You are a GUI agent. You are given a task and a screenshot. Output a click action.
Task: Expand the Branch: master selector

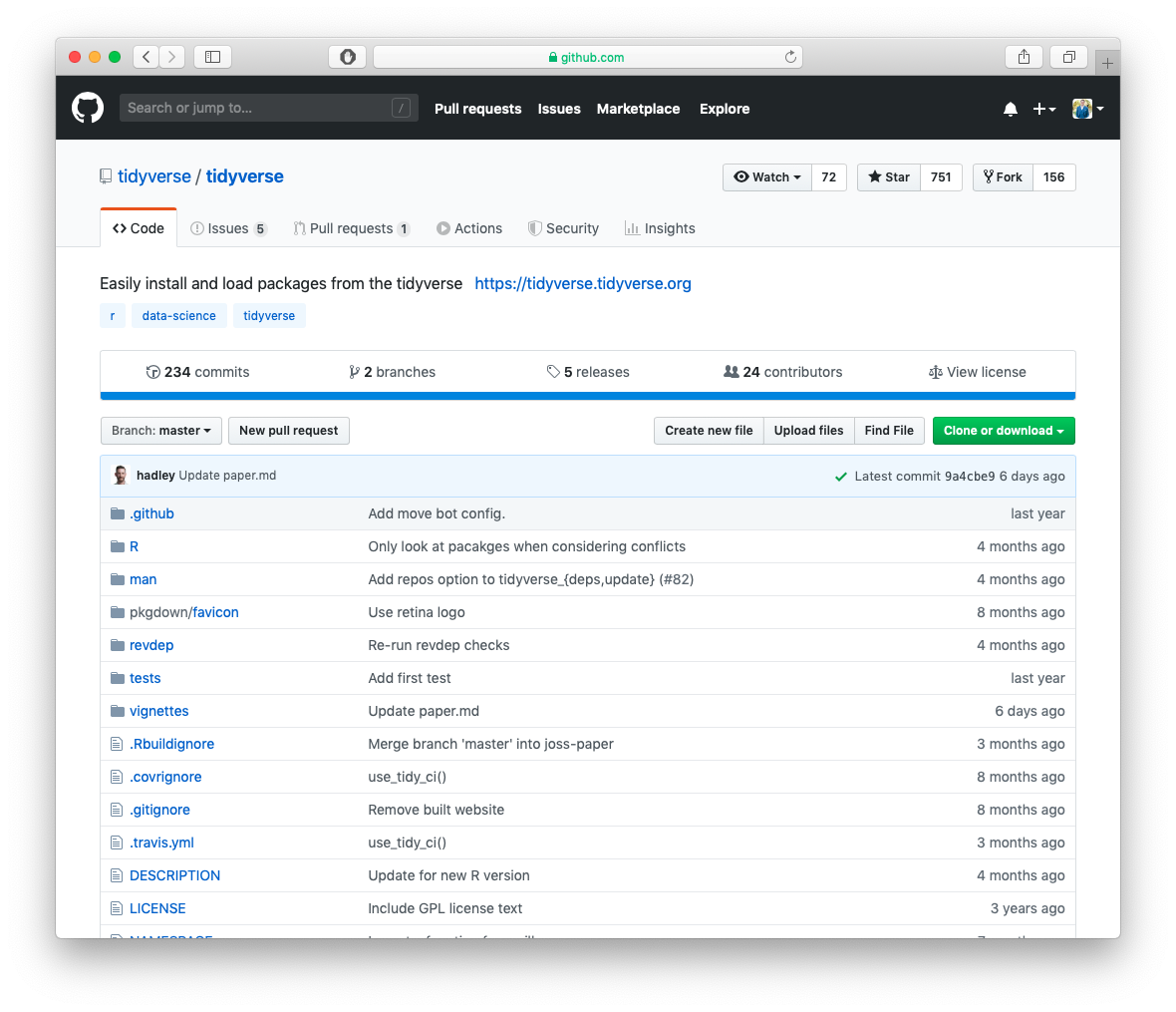tap(161, 431)
